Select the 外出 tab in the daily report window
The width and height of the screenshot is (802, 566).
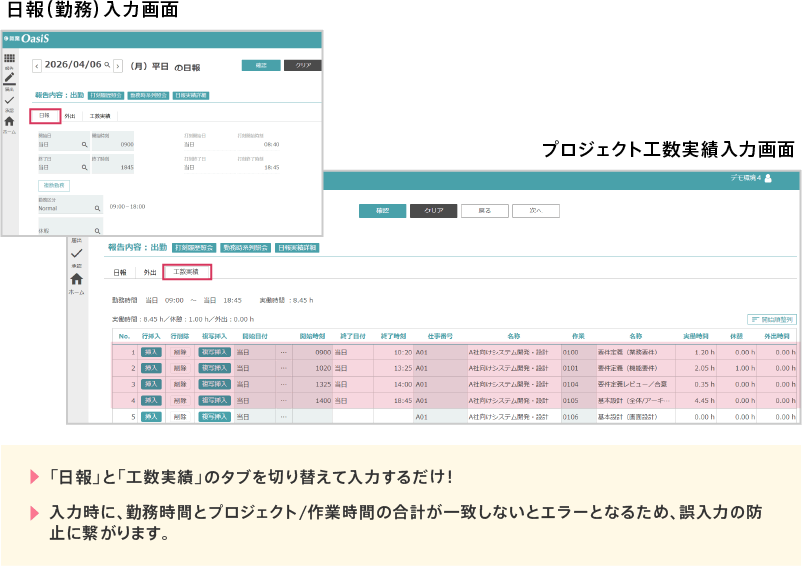(x=70, y=116)
